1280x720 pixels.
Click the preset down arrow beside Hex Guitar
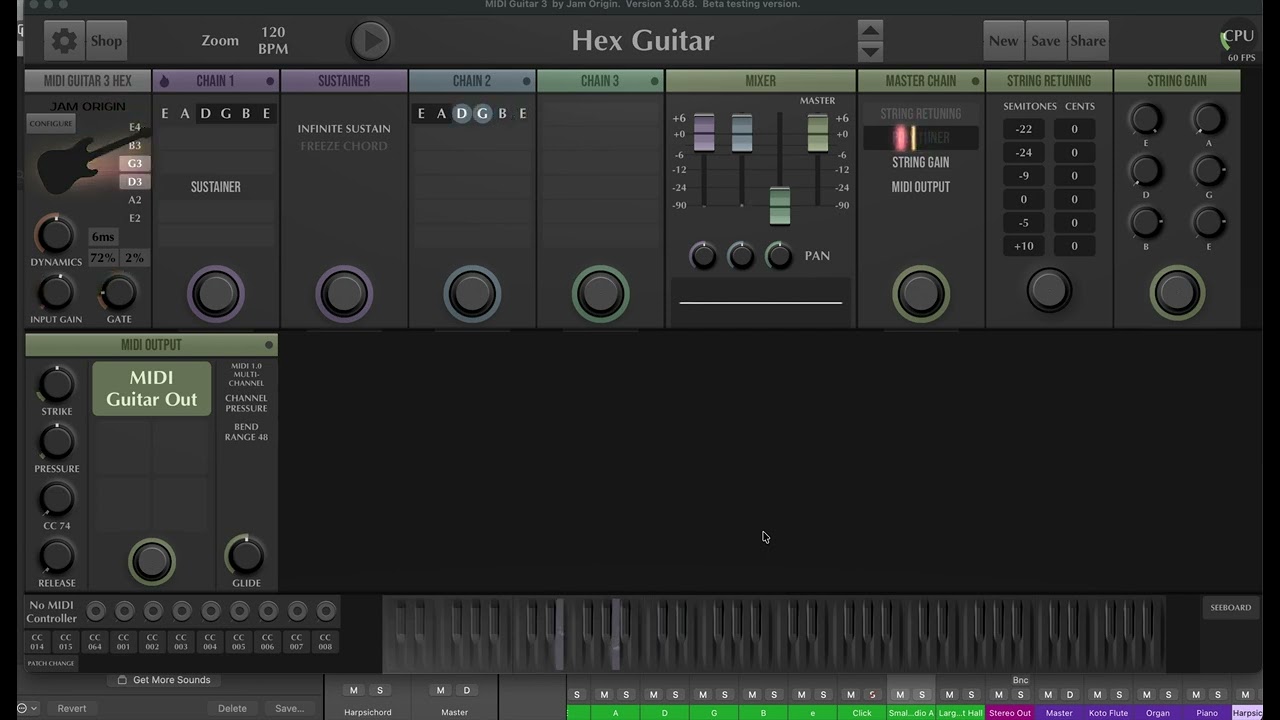coord(870,51)
